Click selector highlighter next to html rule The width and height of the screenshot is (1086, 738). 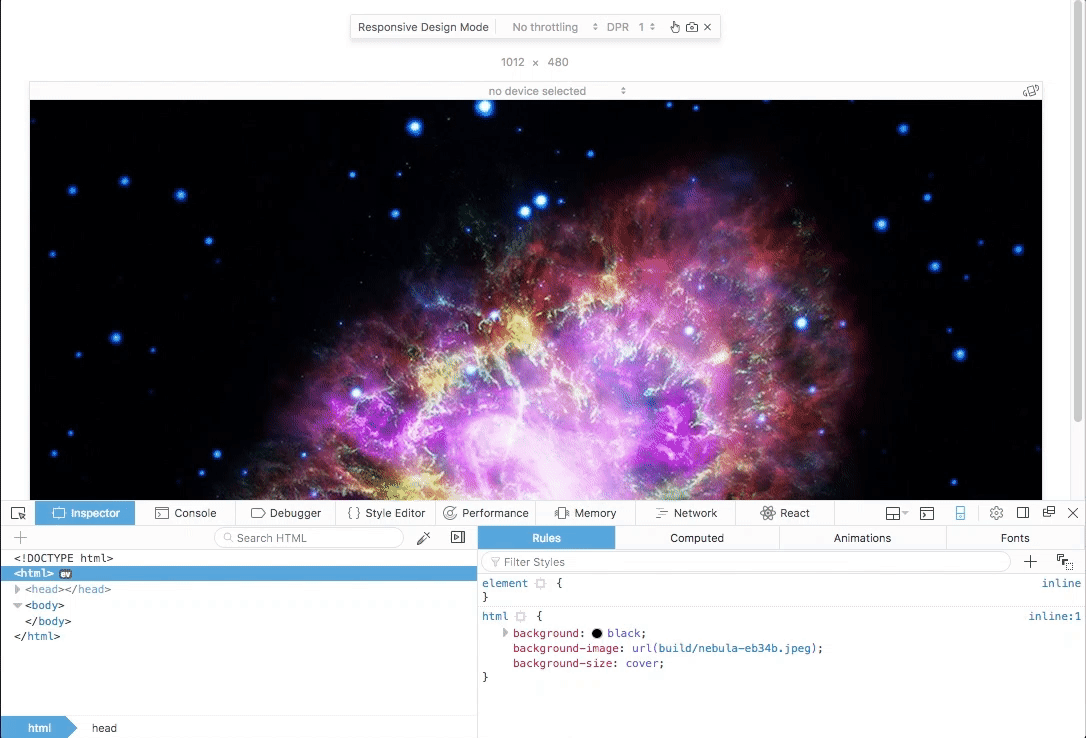[x=521, y=616]
